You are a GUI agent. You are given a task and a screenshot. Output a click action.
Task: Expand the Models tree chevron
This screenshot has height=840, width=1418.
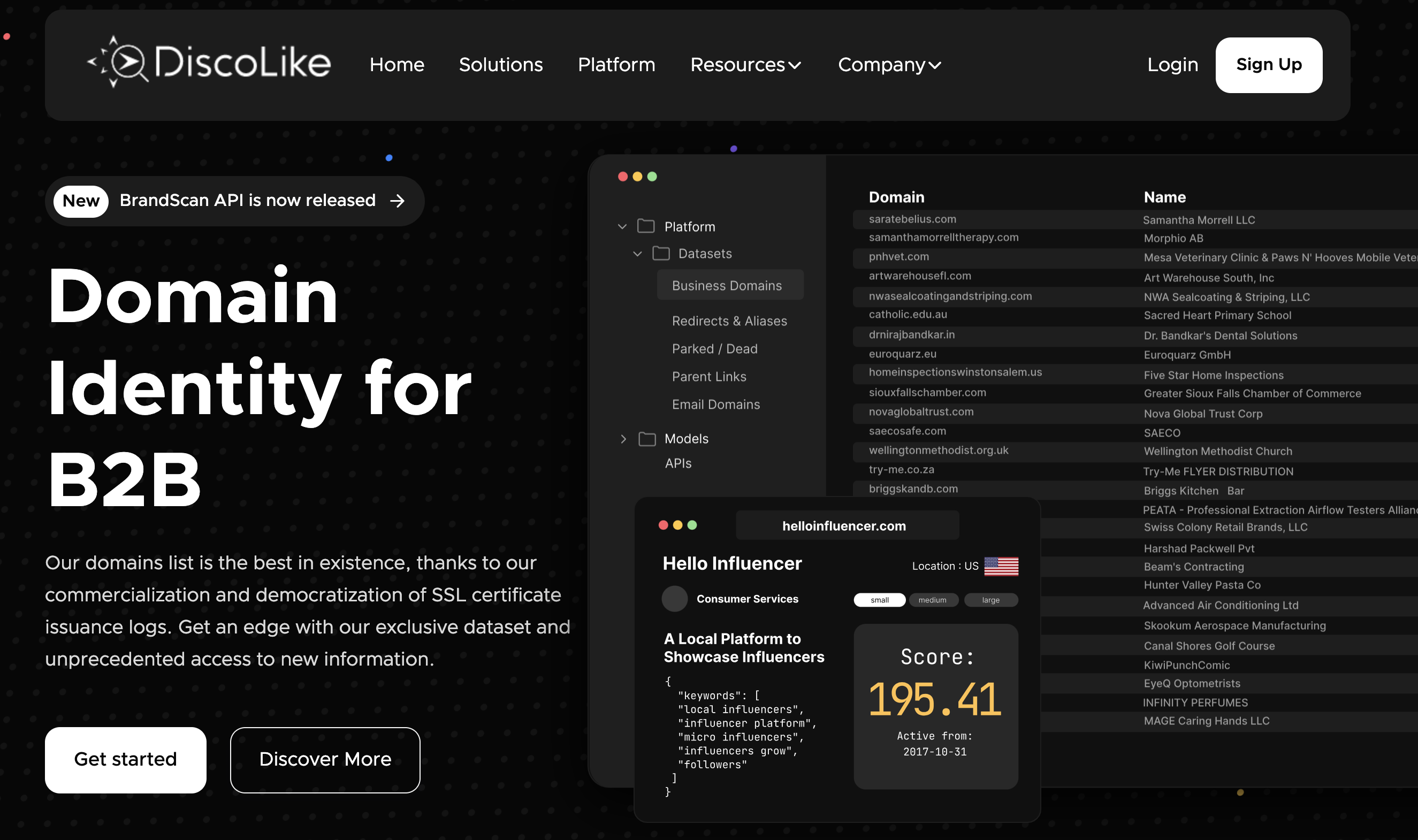(623, 439)
